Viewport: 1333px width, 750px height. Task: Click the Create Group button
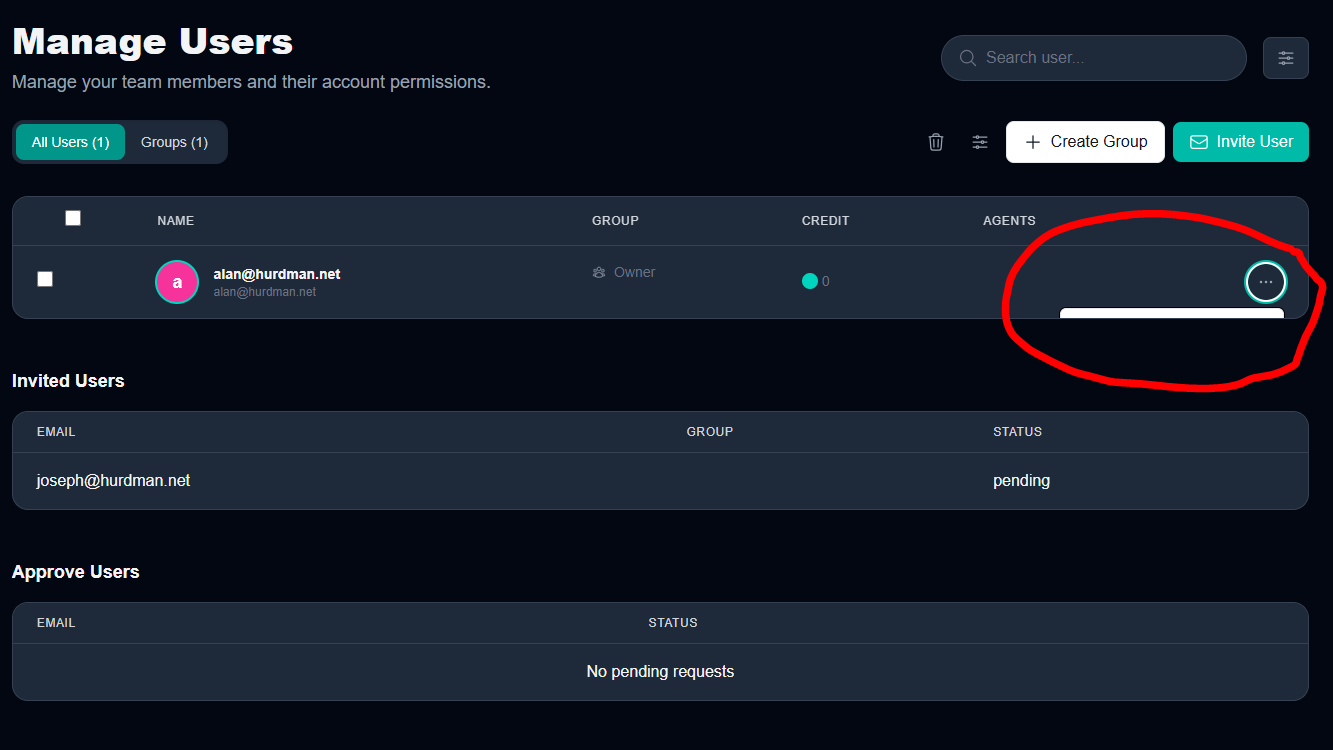[1085, 142]
